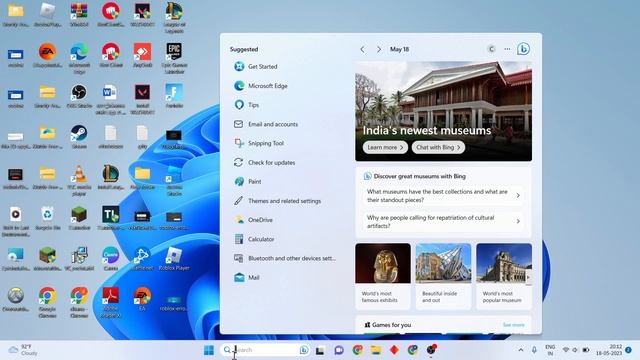
Task: Open the Chat app on the taskbar
Action: pyautogui.click(x=339, y=350)
